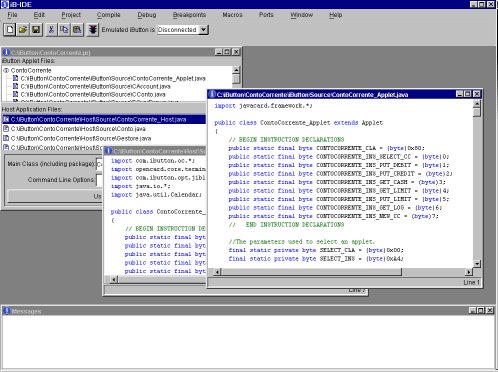The width and height of the screenshot is (498, 372).
Task: Close the ContoCorrente_Applet.java editor window
Action: (x=477, y=94)
